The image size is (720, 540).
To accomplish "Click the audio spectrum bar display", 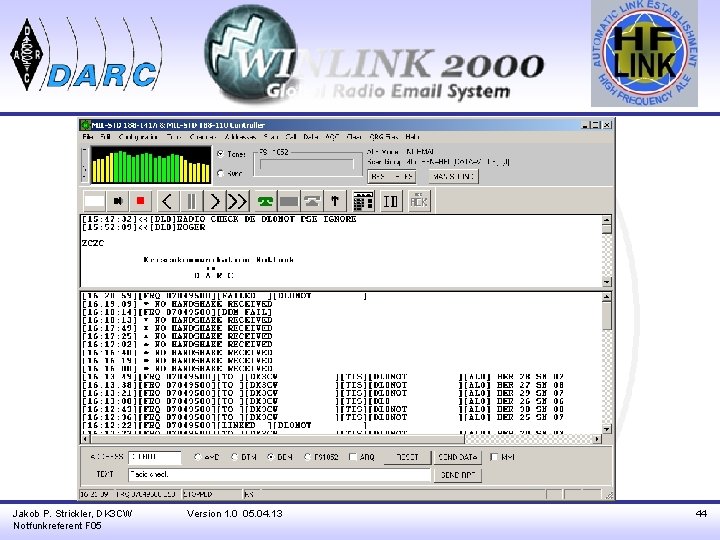I will click(x=151, y=165).
